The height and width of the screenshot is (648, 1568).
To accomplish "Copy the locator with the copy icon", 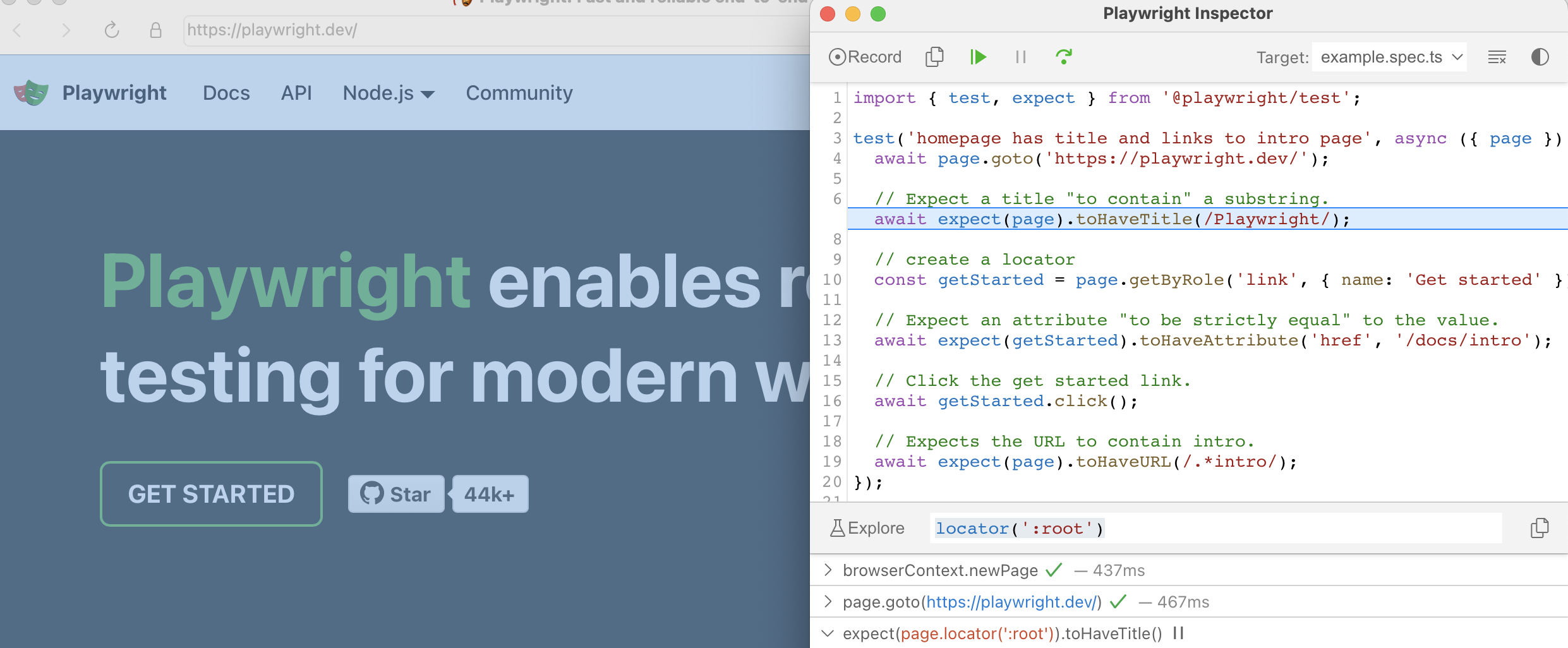I will [1540, 528].
